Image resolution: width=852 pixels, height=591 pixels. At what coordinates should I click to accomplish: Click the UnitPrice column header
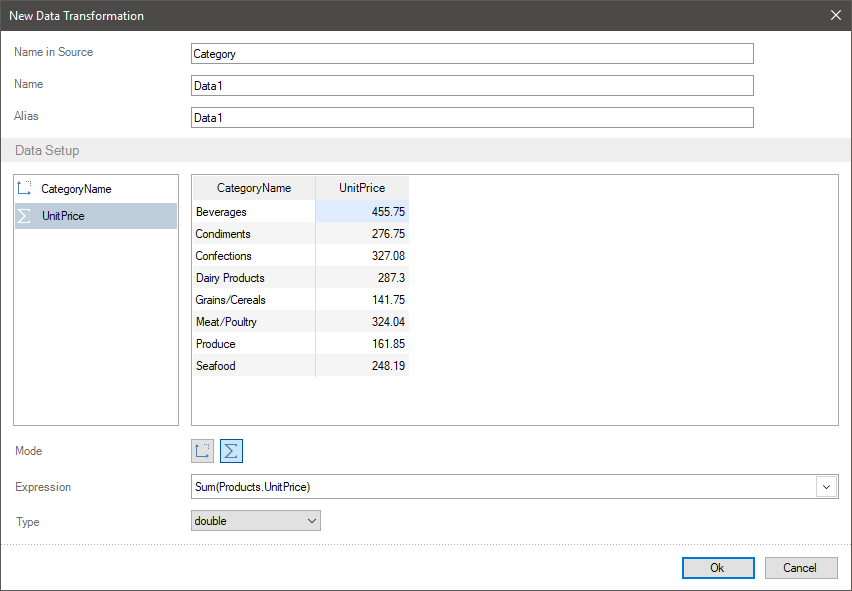point(362,188)
